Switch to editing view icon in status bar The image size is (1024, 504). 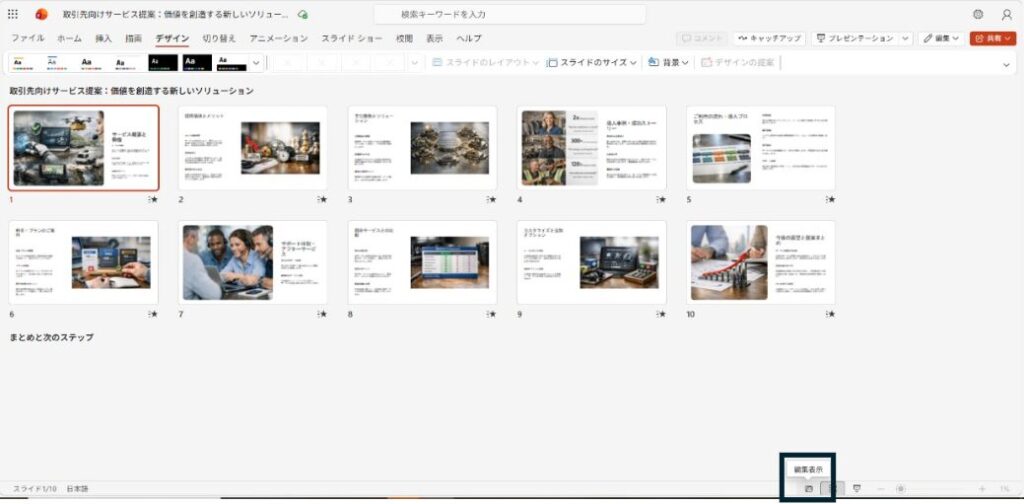point(809,488)
